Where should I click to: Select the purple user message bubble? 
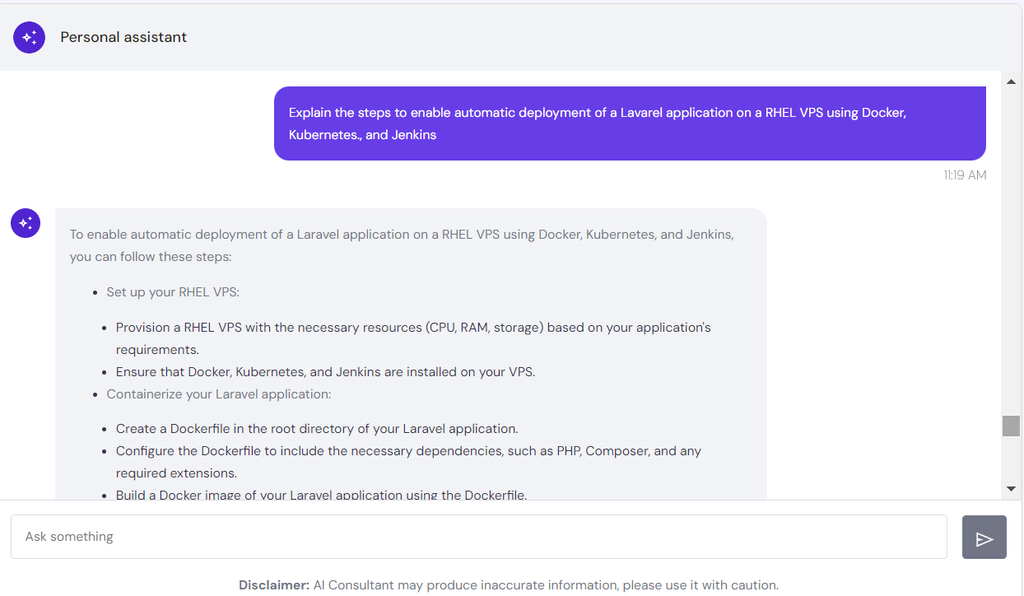pos(630,123)
